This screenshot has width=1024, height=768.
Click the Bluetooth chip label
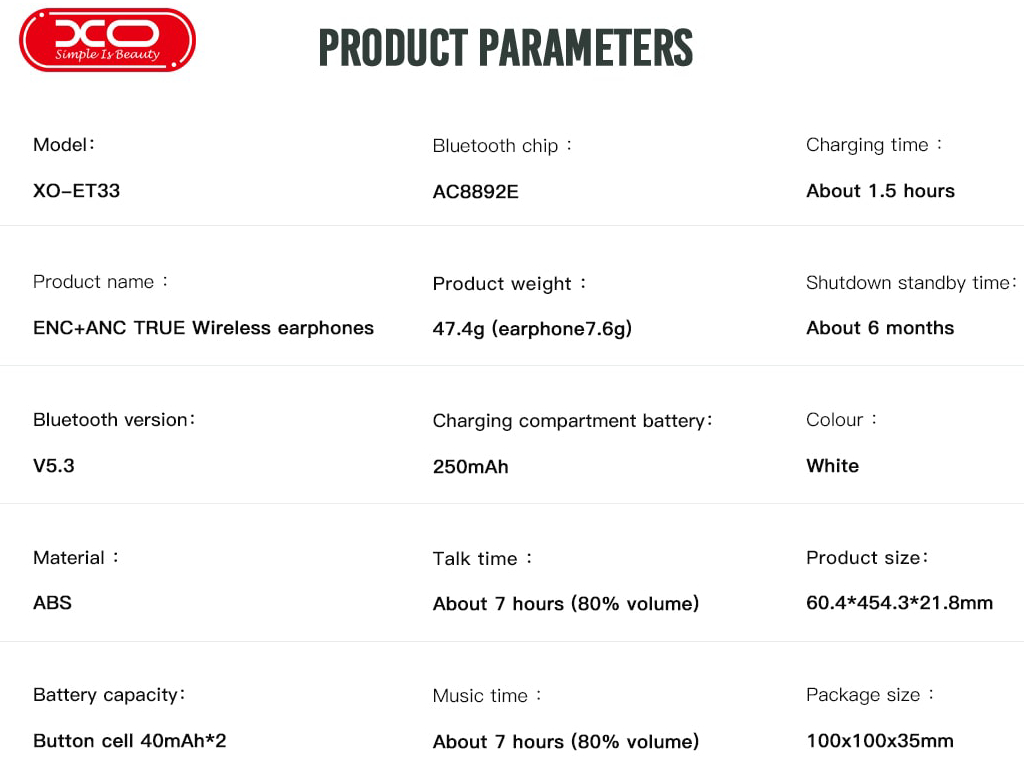(495, 146)
